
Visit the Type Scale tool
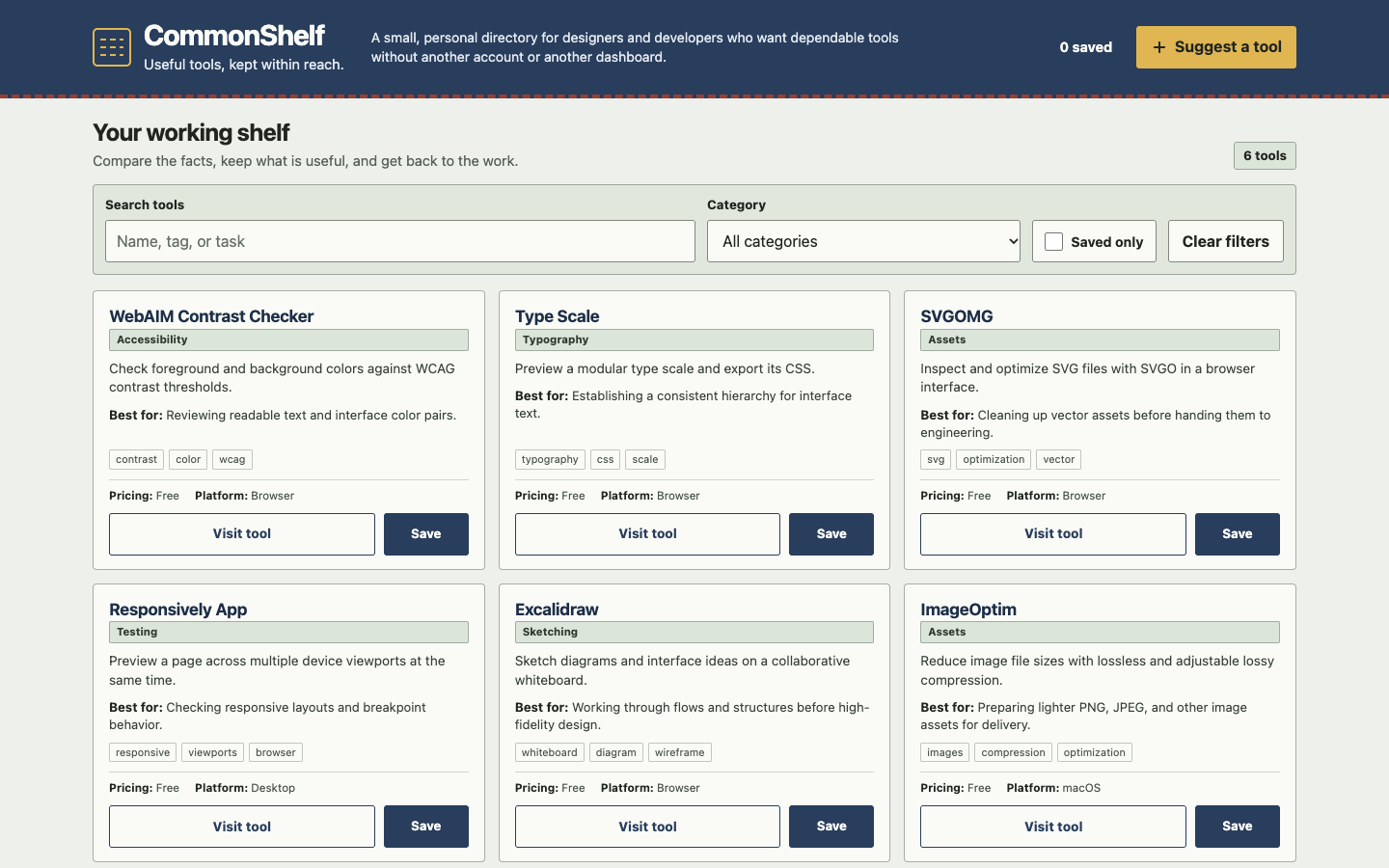coord(647,534)
